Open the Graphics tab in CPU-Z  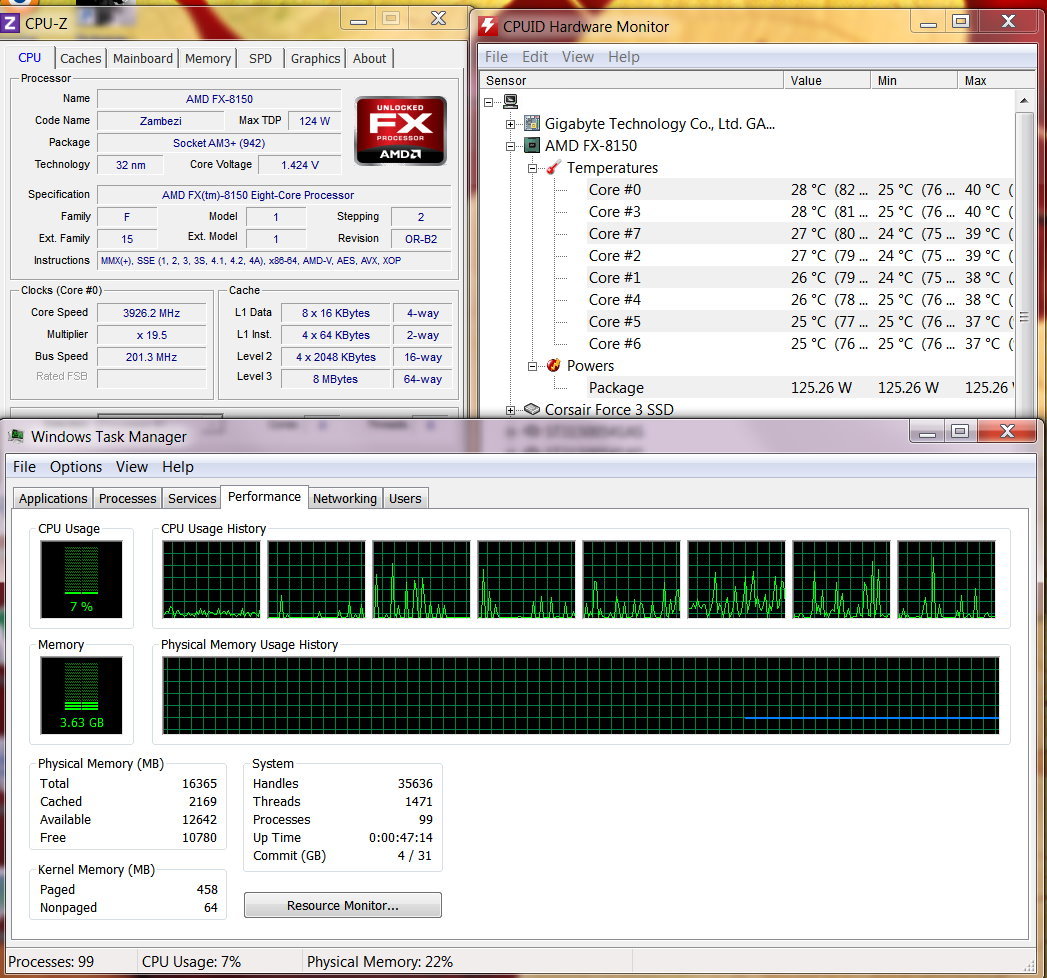[x=315, y=59]
